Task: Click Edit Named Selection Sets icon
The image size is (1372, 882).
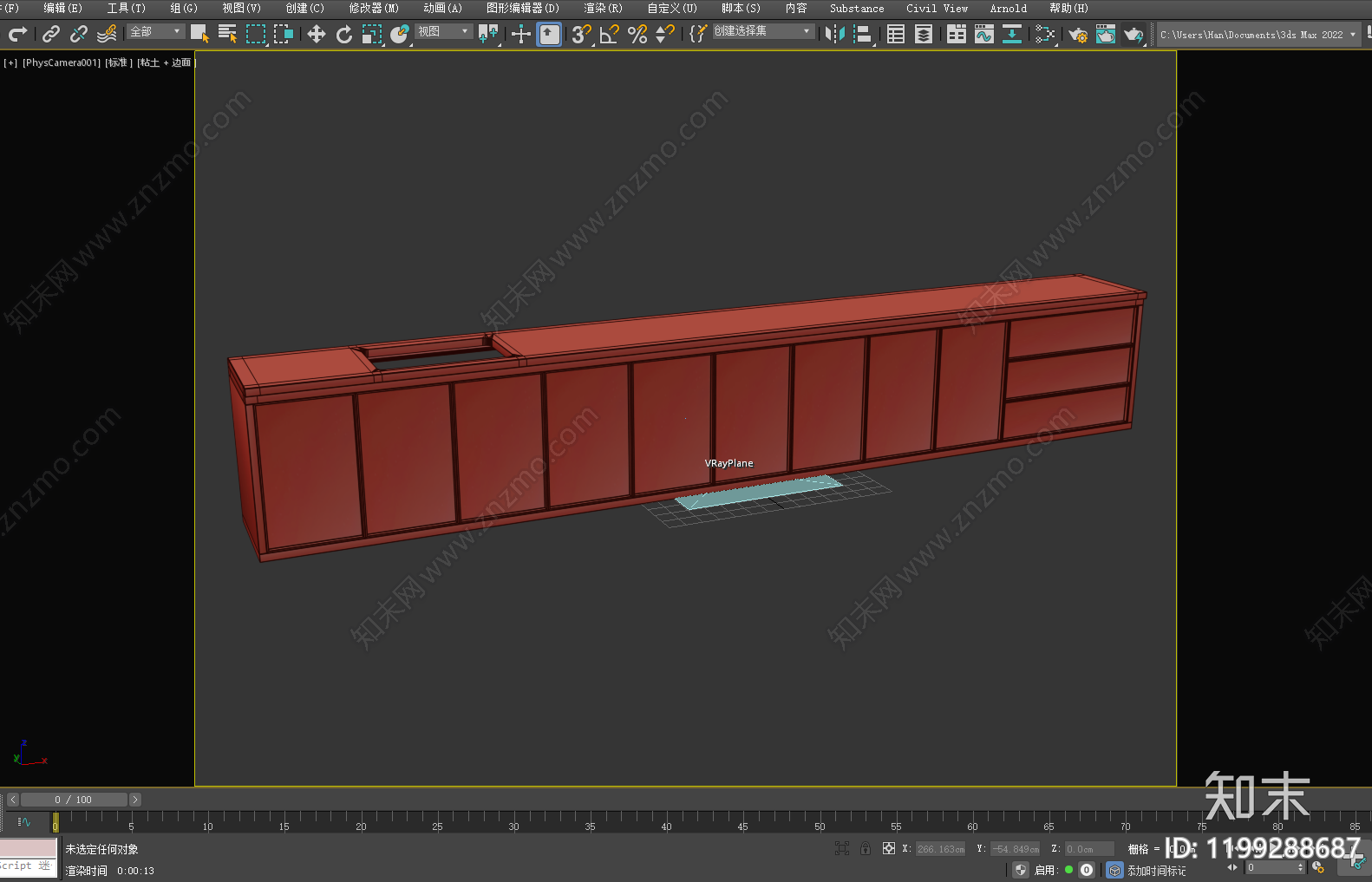Action: (698, 34)
